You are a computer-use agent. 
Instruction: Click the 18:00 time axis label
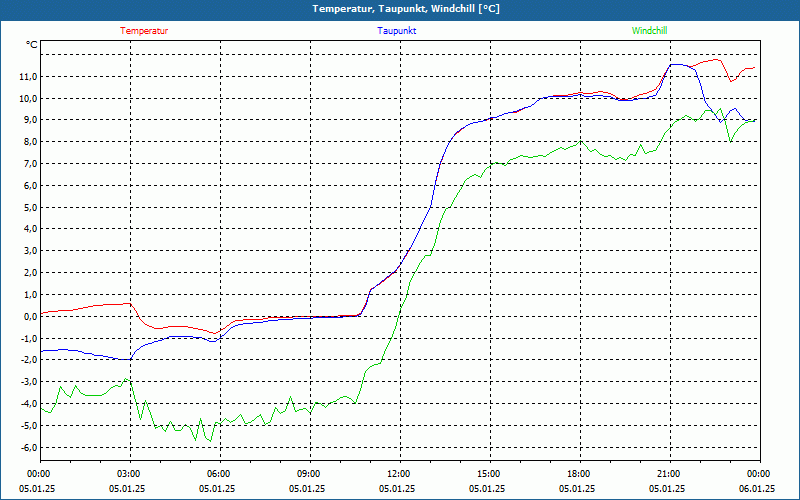point(580,474)
